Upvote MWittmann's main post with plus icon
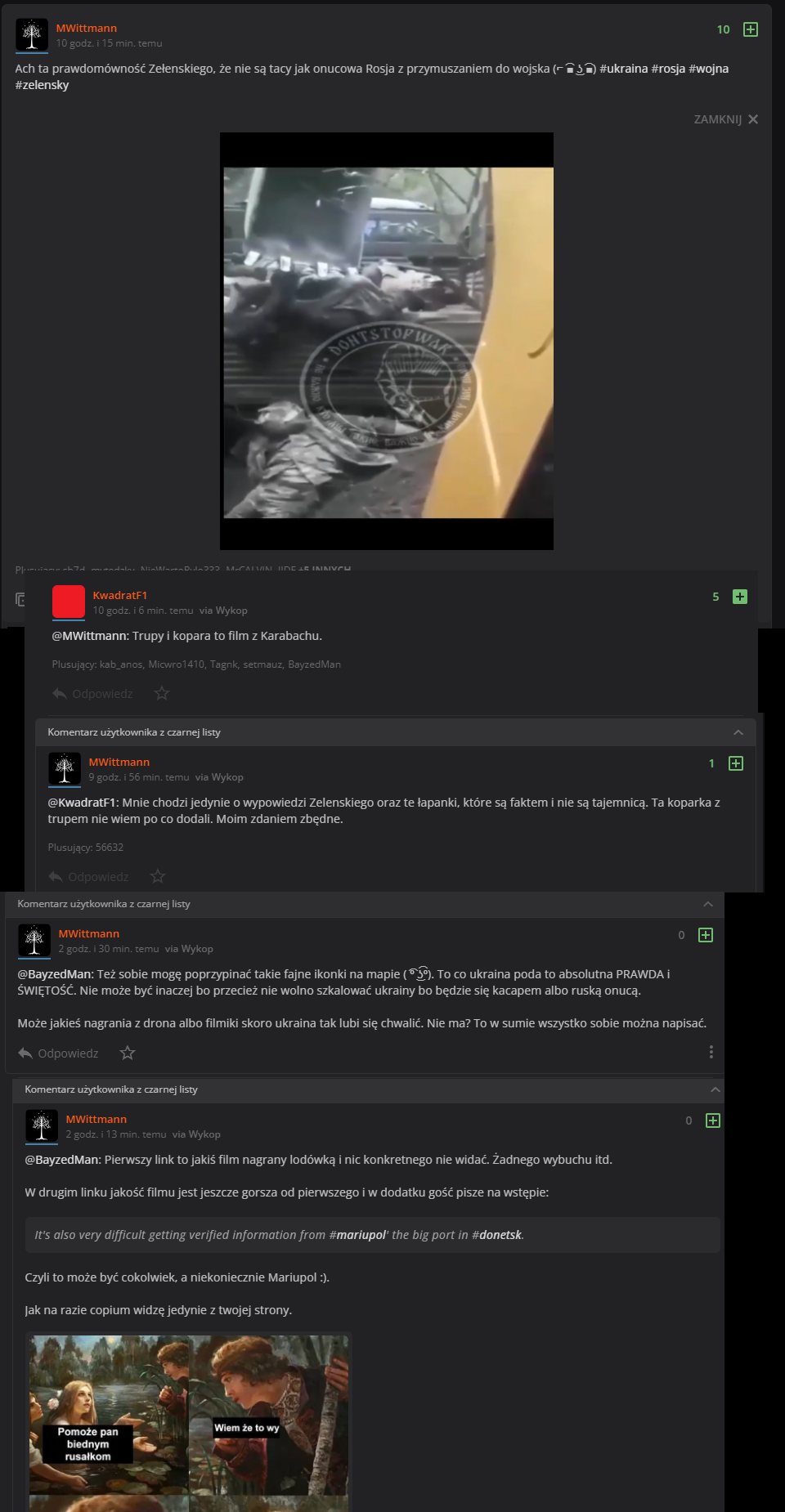Image resolution: width=785 pixels, height=1512 pixels. [x=750, y=29]
